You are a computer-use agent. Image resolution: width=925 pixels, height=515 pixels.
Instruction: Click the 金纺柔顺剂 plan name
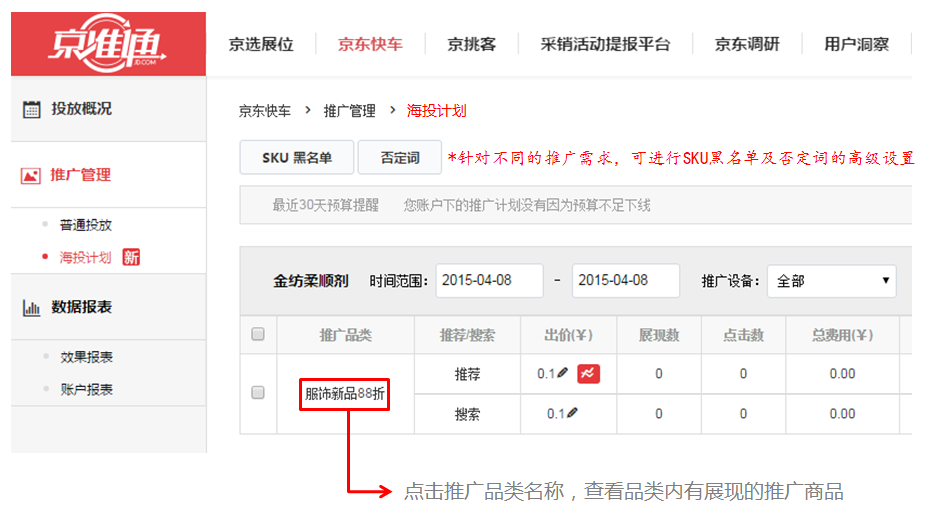(311, 281)
